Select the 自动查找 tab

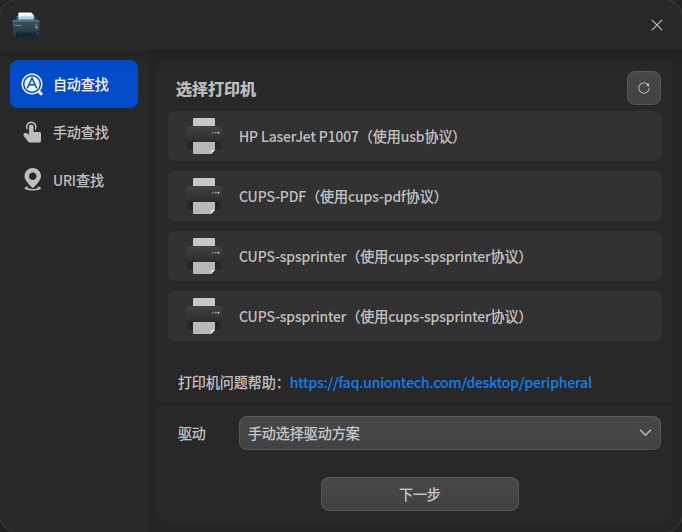click(74, 84)
